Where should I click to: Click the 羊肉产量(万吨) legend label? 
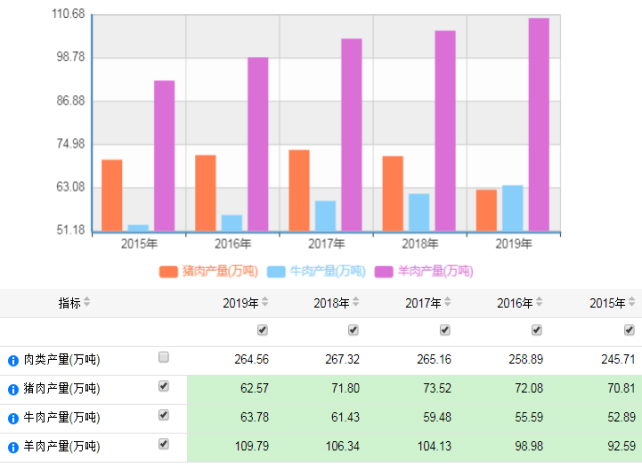pyautogui.click(x=435, y=271)
